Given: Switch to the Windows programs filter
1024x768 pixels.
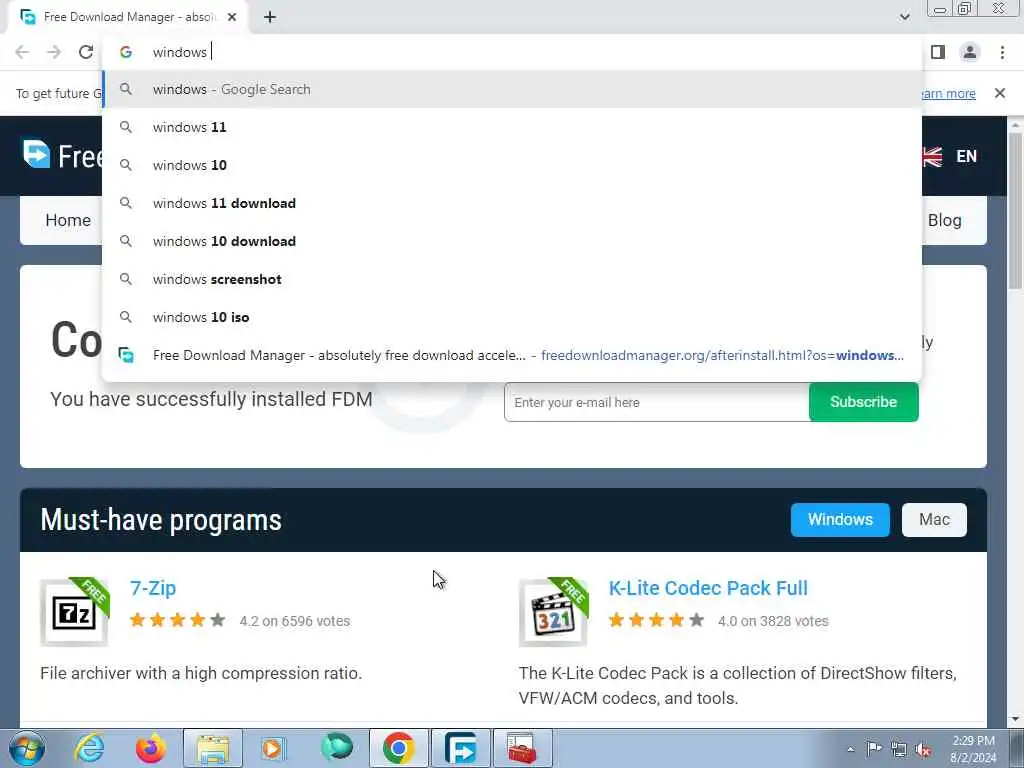Looking at the screenshot, I should 840,520.
